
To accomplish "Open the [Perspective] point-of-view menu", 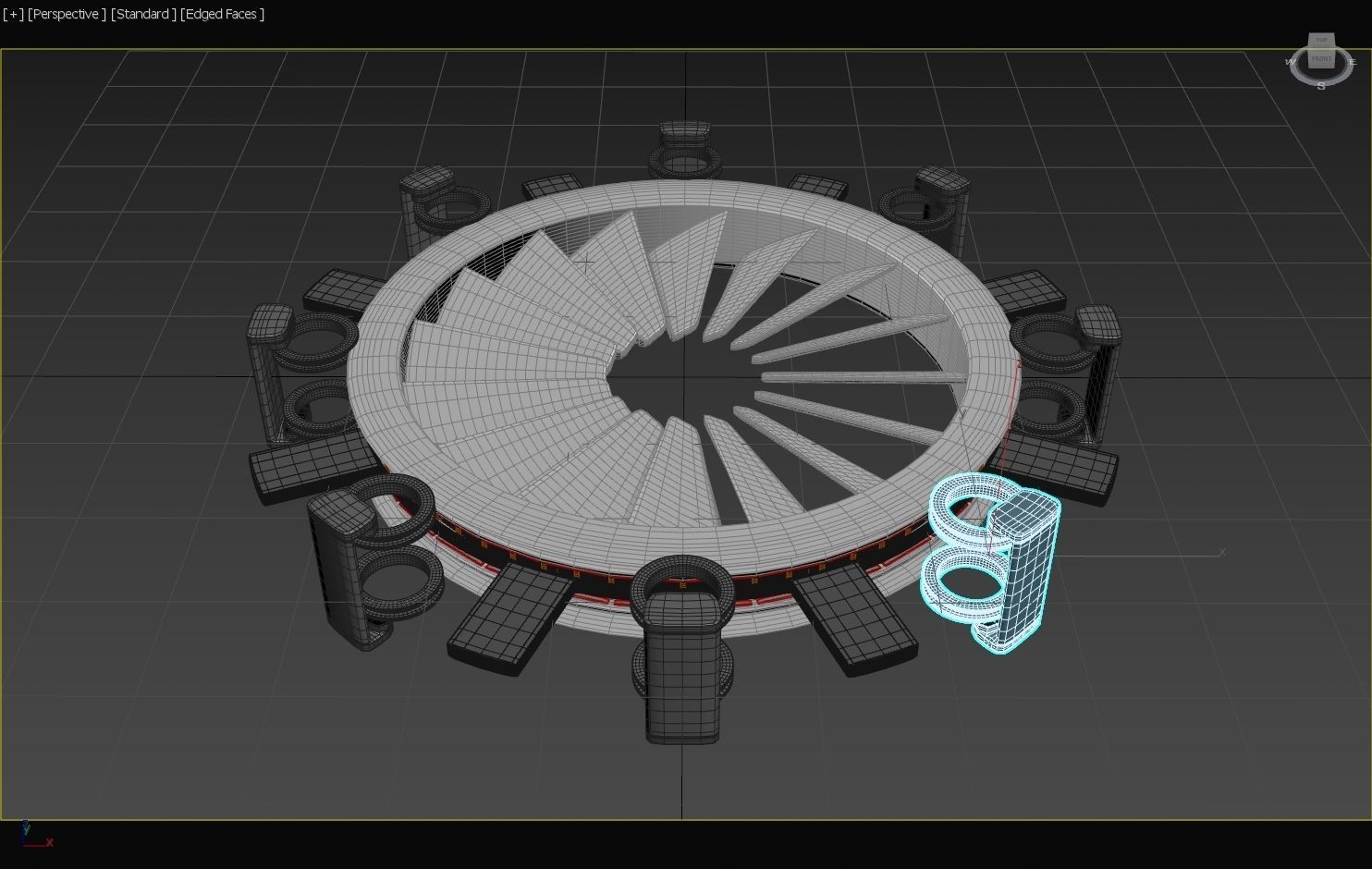I will 67,14.
